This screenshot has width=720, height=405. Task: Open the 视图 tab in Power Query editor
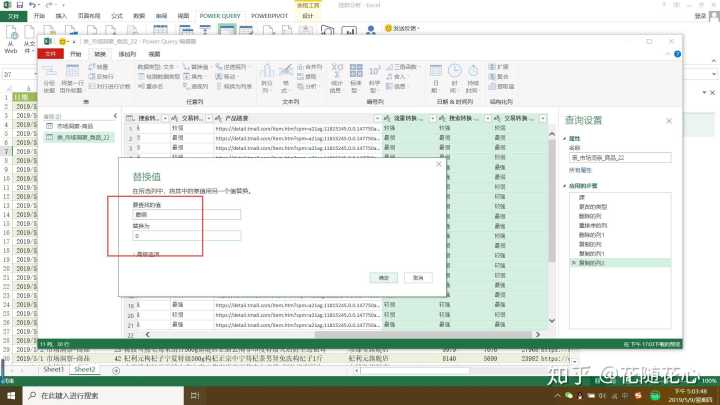[x=153, y=53]
